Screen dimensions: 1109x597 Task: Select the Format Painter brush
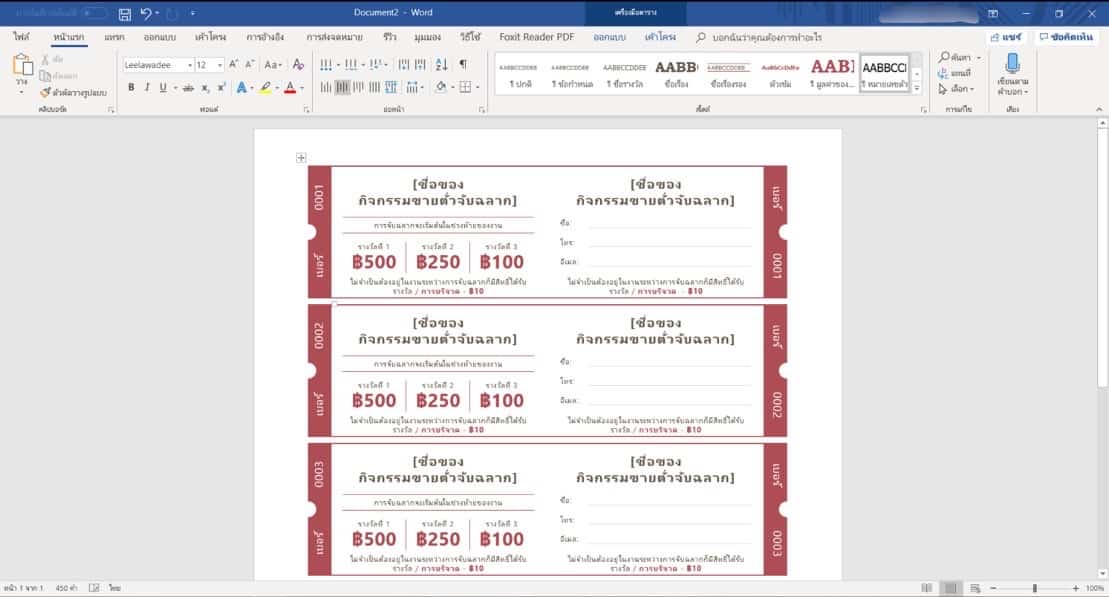[45, 92]
